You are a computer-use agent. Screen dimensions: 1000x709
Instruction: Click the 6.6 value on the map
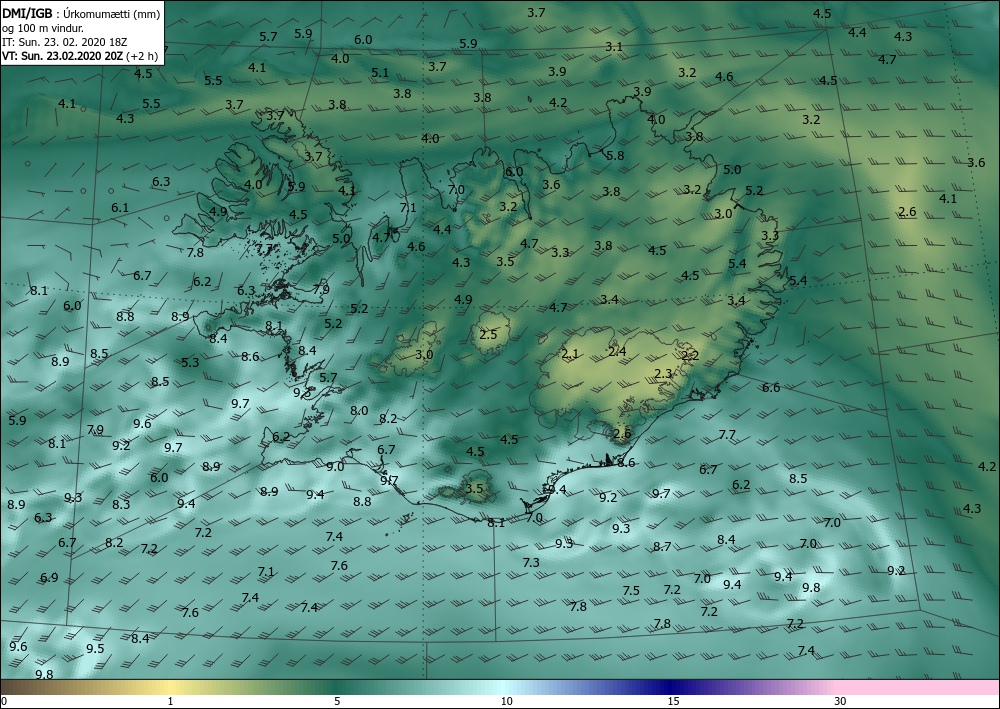[x=771, y=388]
